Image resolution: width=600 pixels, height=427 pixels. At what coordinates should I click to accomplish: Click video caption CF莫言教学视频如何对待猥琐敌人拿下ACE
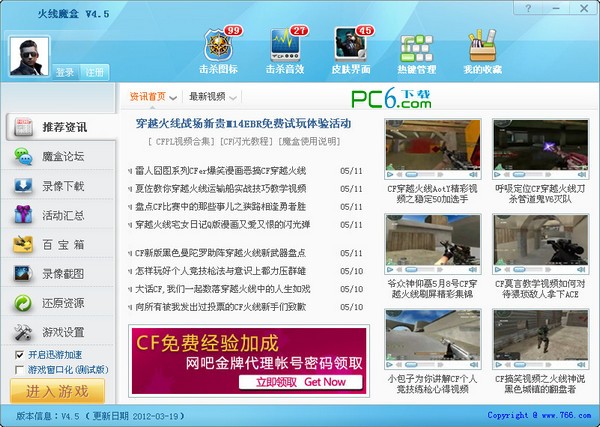tap(540, 289)
